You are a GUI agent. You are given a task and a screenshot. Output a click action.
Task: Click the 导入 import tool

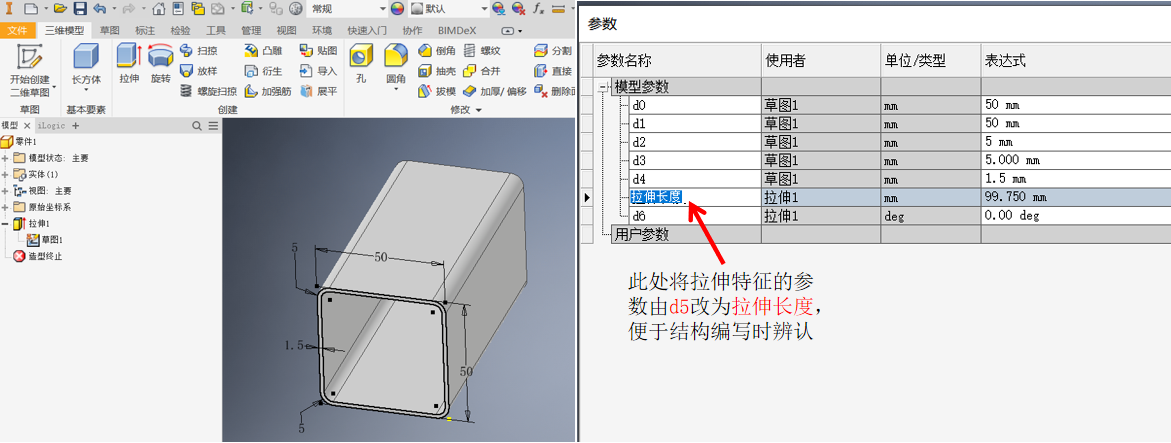318,71
